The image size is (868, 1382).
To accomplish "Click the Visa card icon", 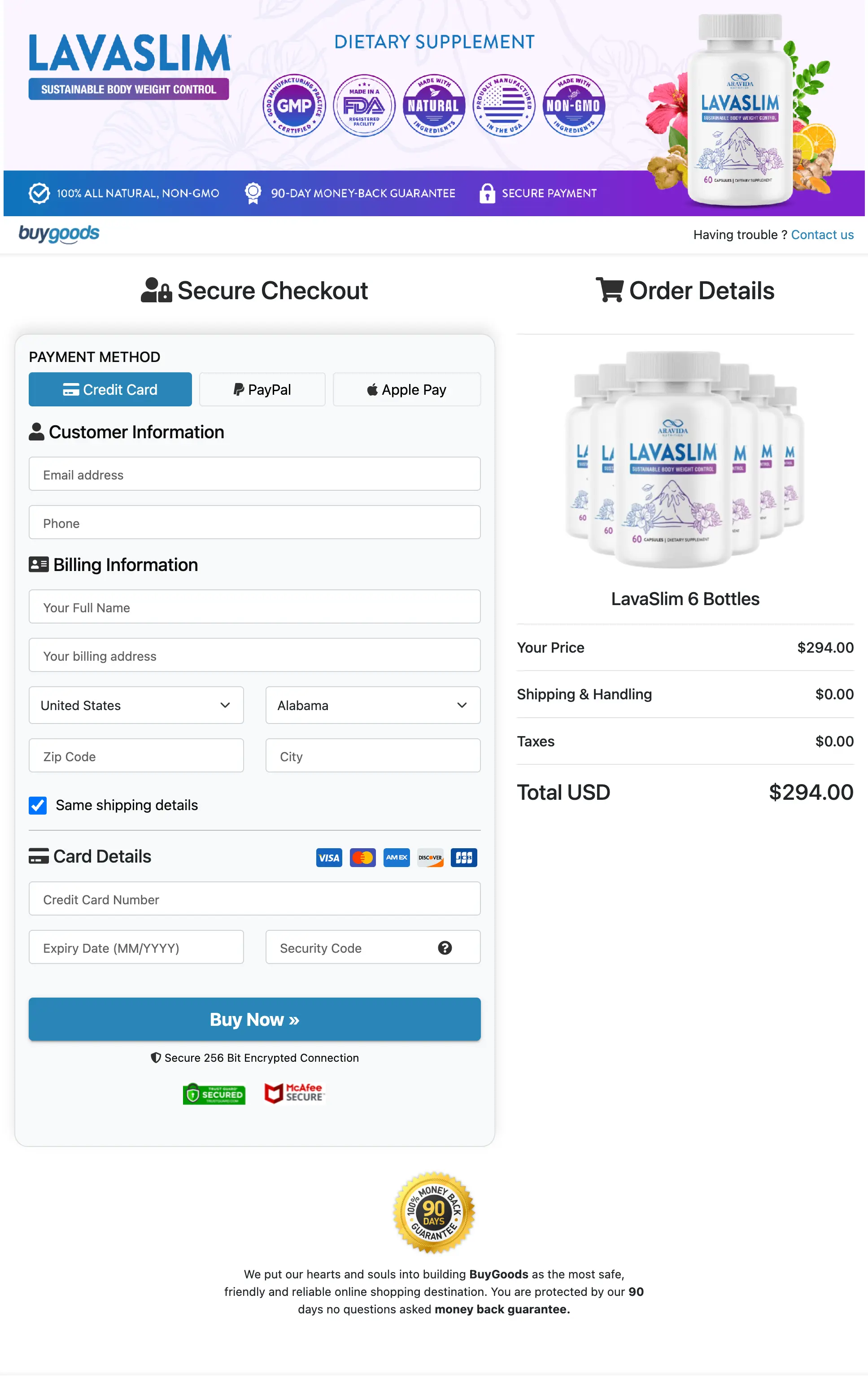I will pyautogui.click(x=328, y=858).
